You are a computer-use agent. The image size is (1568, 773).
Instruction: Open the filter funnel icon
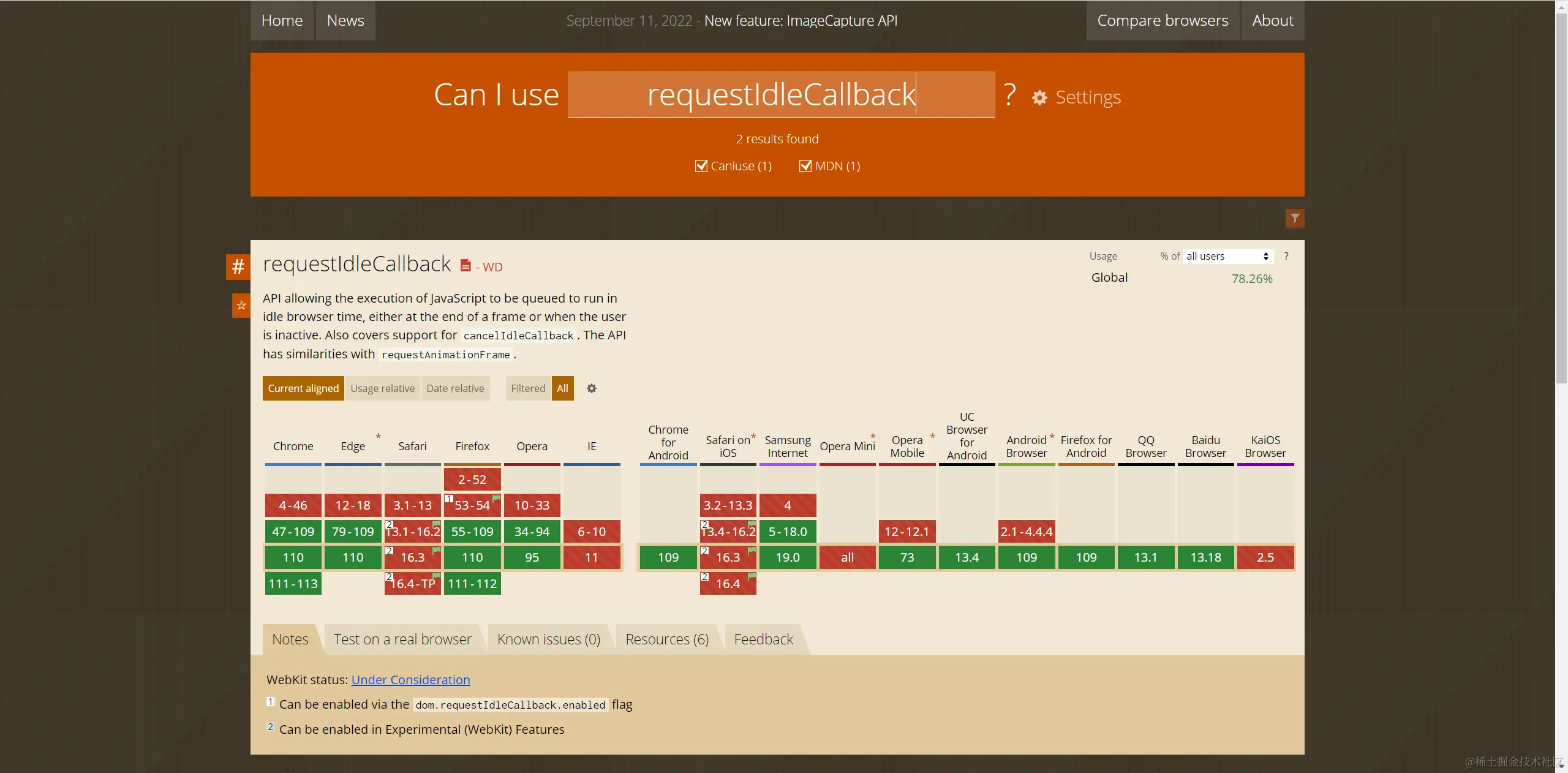pyautogui.click(x=1294, y=218)
